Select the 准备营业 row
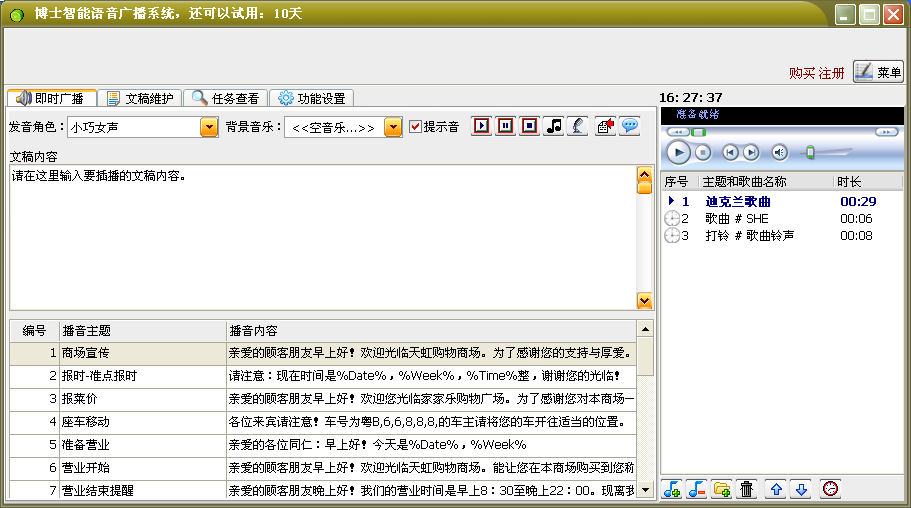 (x=323, y=445)
